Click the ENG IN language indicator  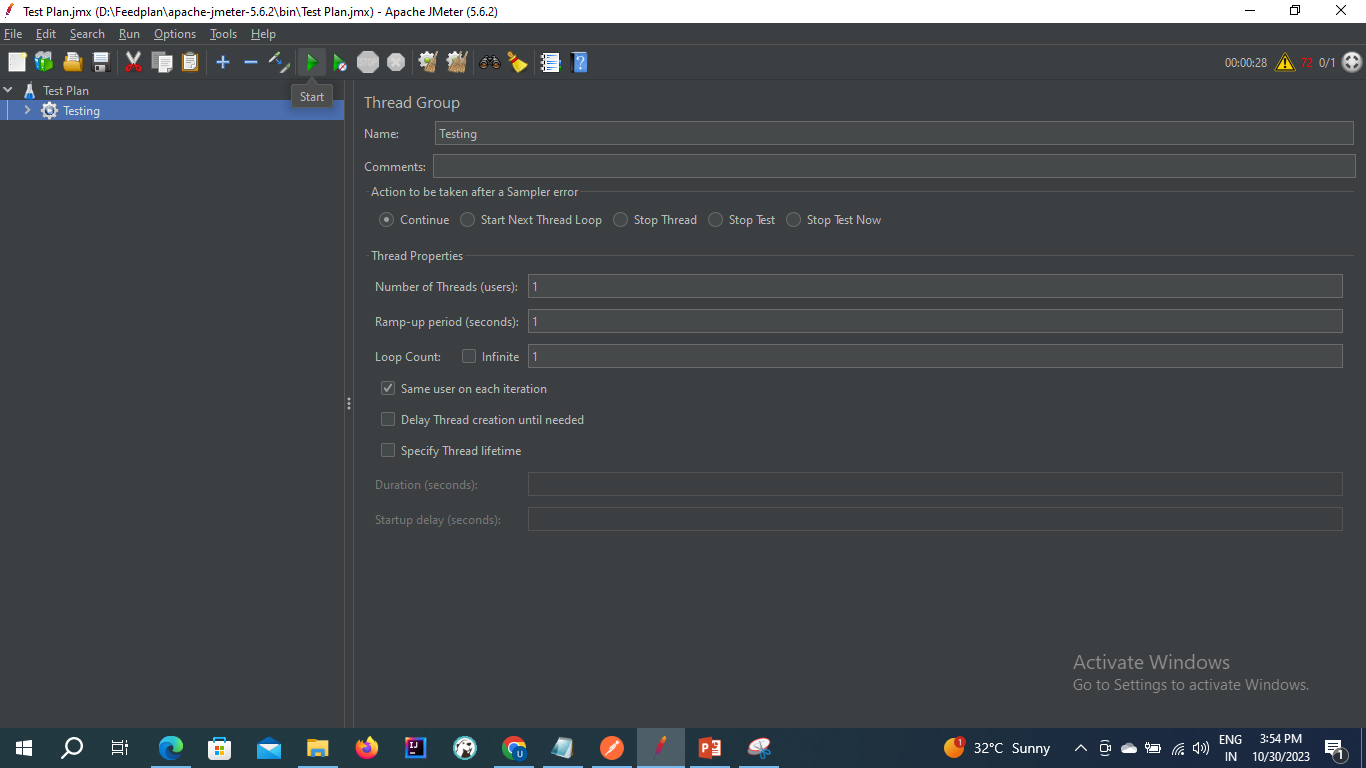1230,748
